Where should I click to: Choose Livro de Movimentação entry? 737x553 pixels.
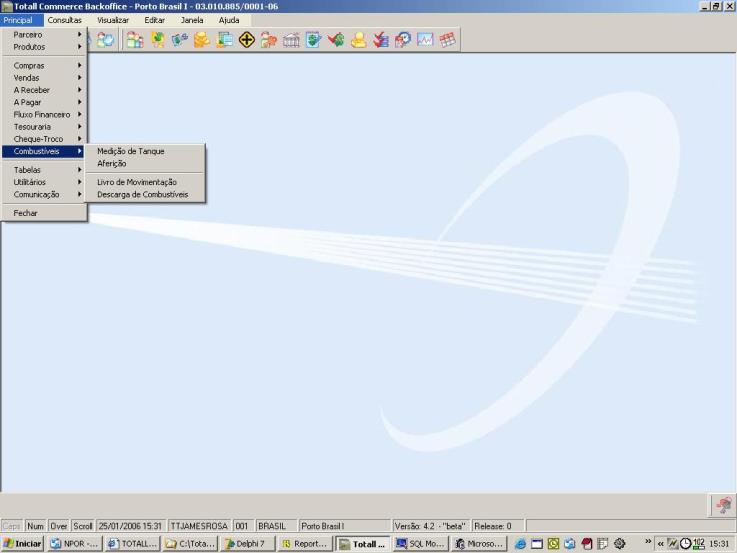[145, 182]
